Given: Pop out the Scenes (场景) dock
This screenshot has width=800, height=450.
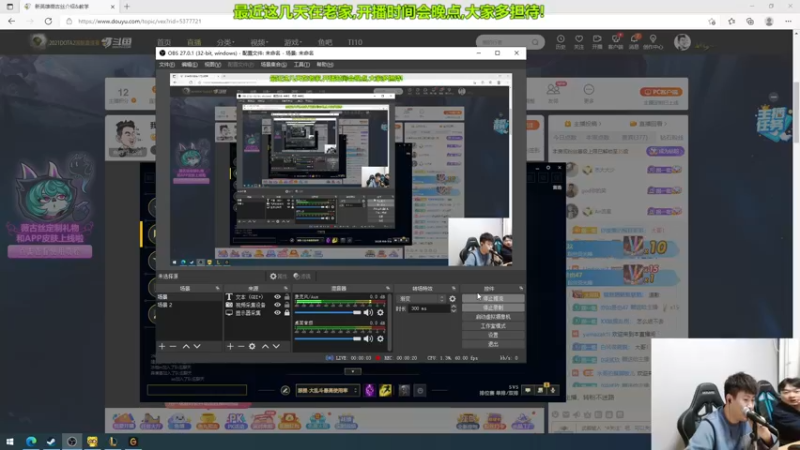Looking at the screenshot, I should (218, 289).
